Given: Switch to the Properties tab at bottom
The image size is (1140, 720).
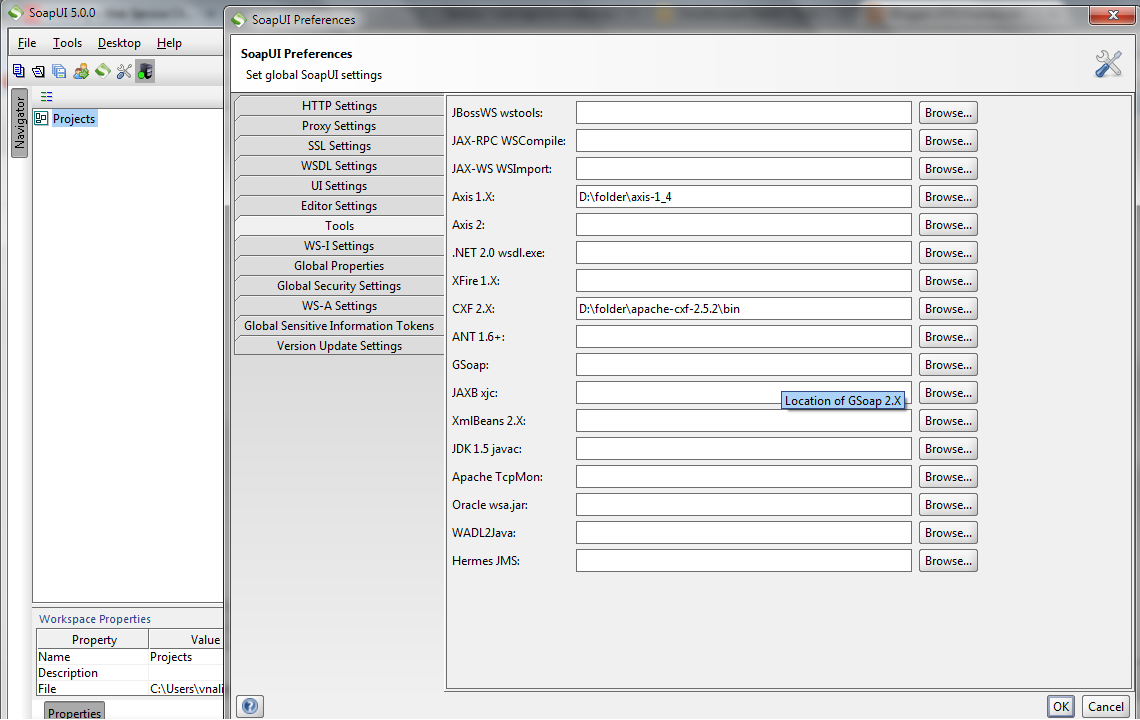Looking at the screenshot, I should (73, 711).
